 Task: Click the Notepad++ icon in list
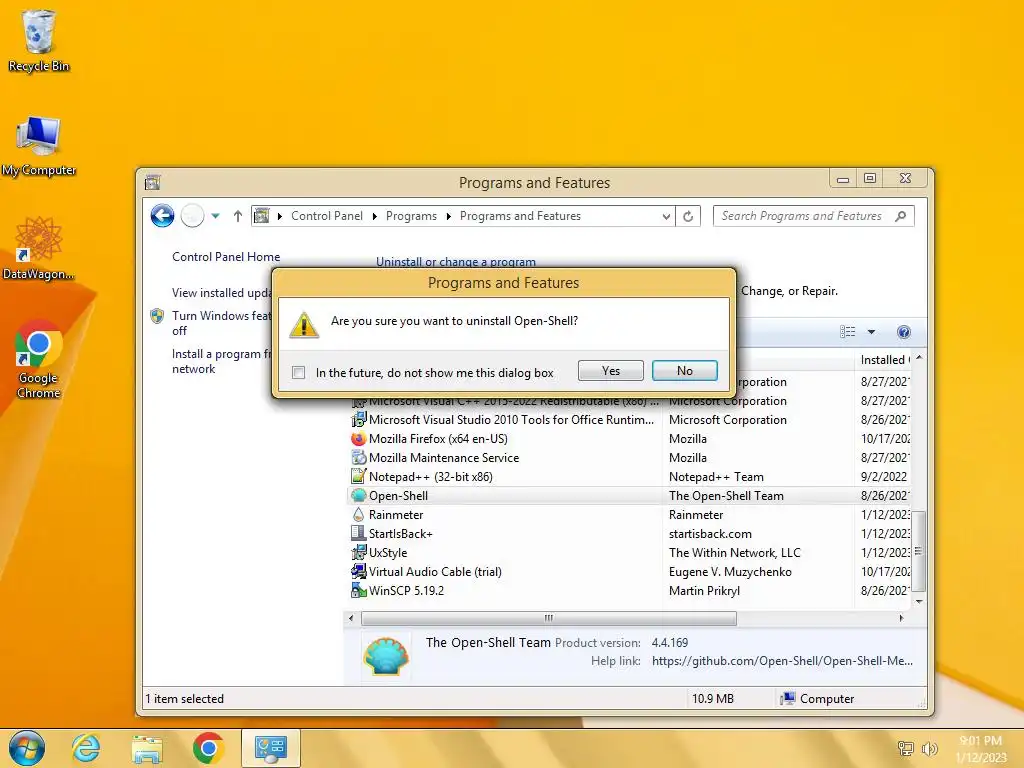click(x=359, y=476)
